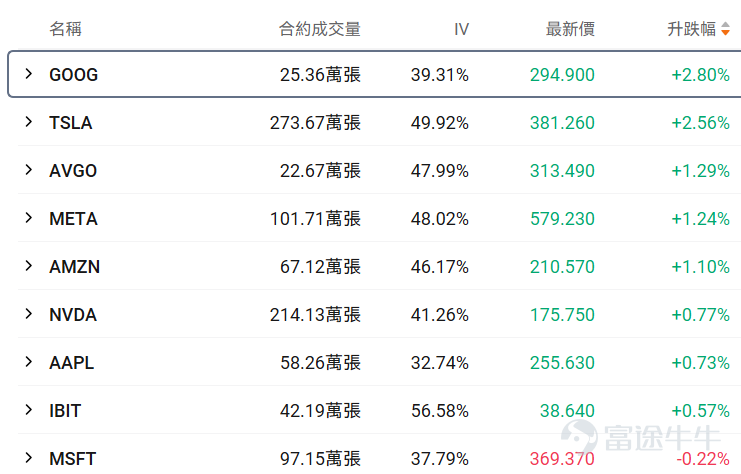Click META latest price 579.230
Viewport: 741px width, 474px height.
tap(562, 219)
